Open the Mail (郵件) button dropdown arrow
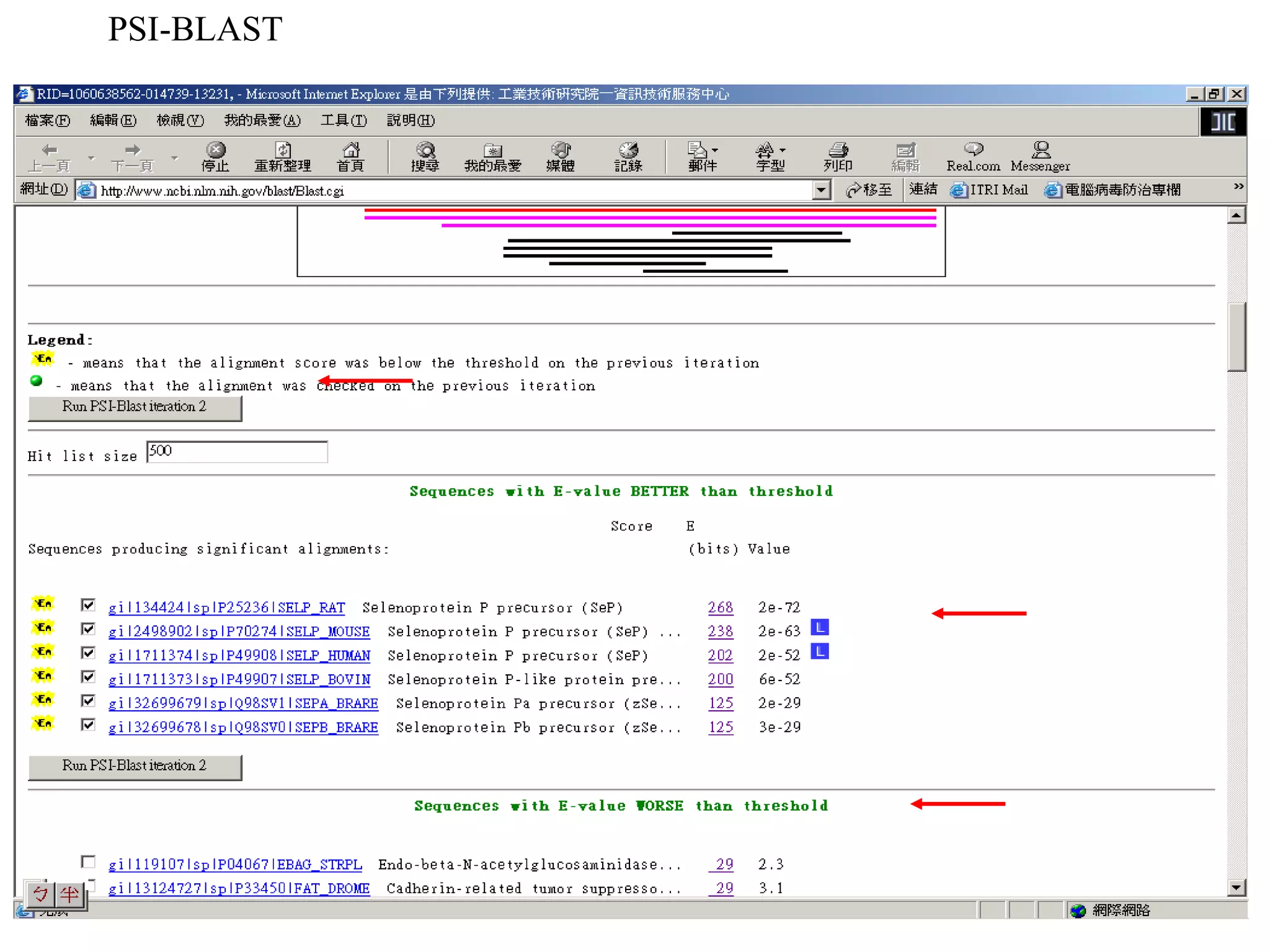 pyautogui.click(x=716, y=151)
